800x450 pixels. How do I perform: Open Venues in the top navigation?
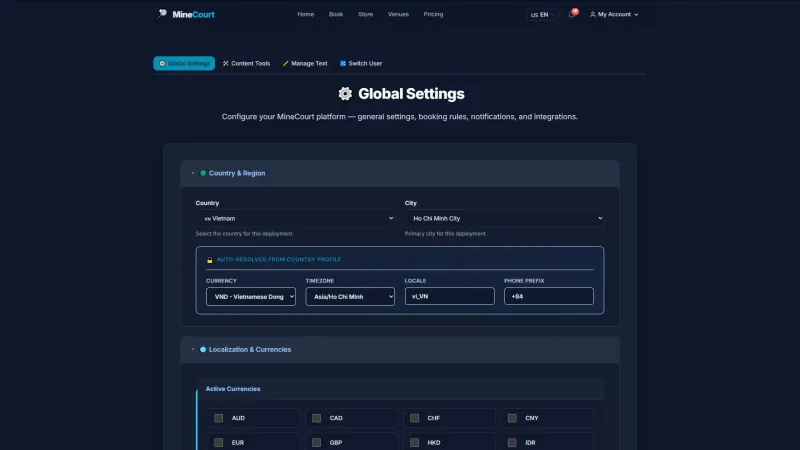tap(398, 14)
